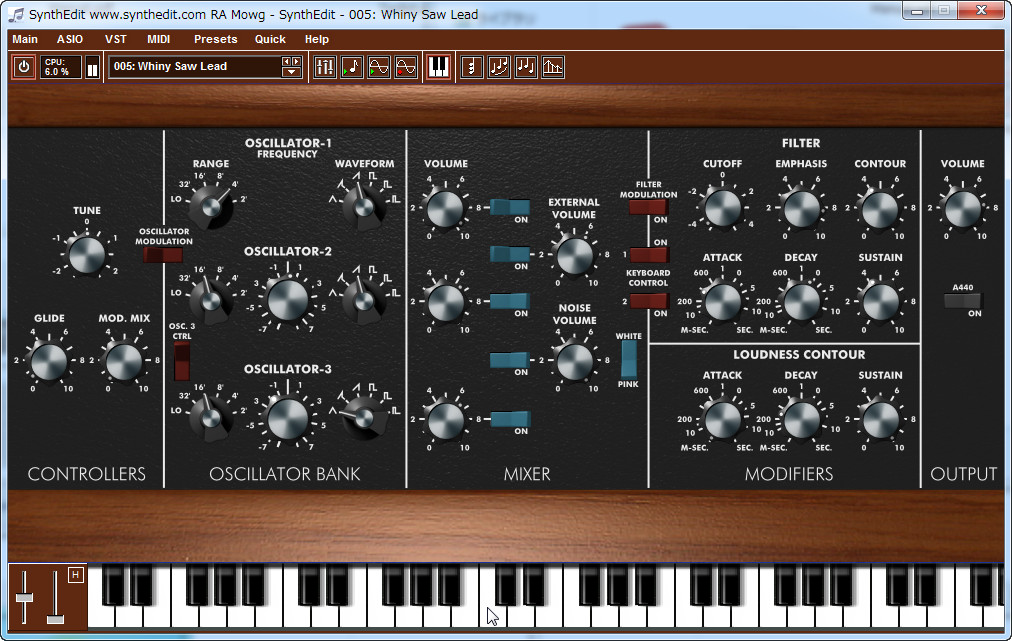Click the Filter Cutoff knob

723,208
